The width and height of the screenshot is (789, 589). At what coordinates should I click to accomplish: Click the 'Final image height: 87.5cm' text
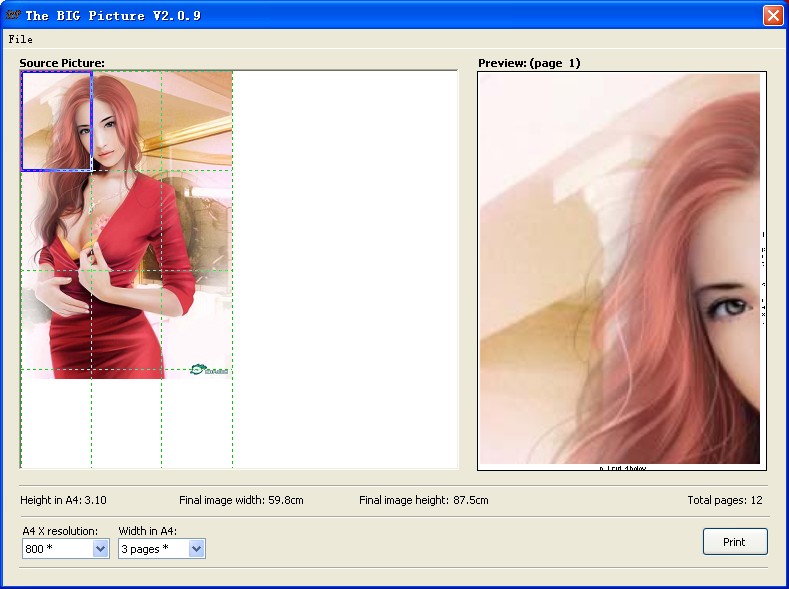click(x=424, y=500)
